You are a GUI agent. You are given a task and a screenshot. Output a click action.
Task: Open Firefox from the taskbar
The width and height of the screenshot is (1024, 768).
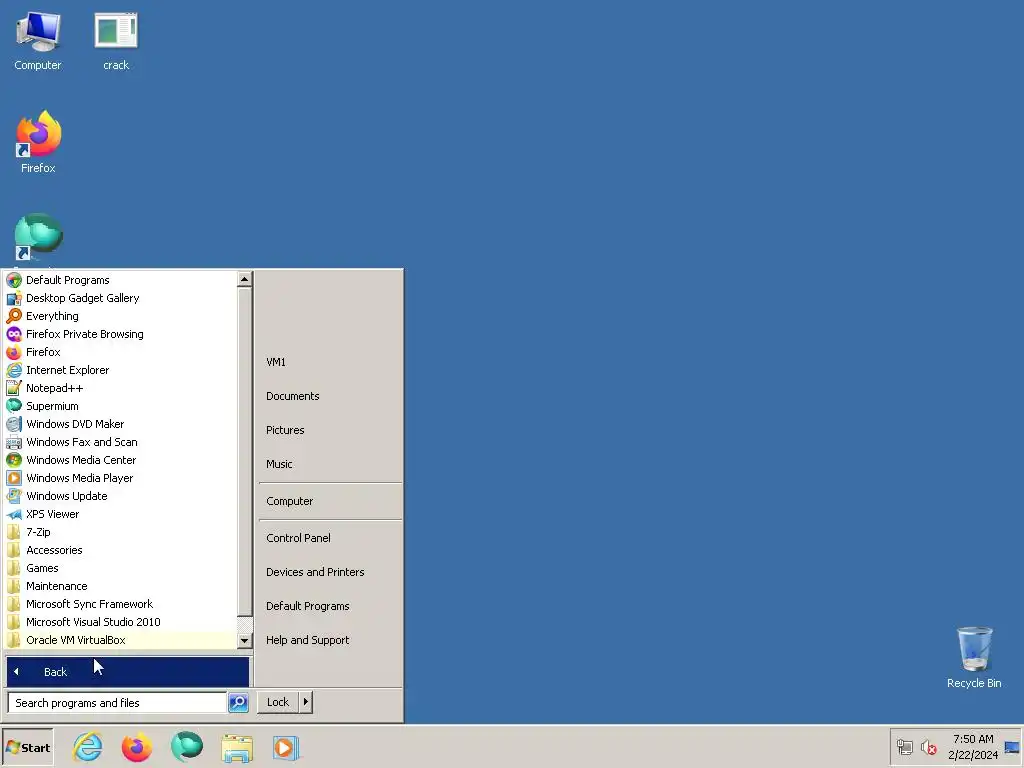pos(136,747)
